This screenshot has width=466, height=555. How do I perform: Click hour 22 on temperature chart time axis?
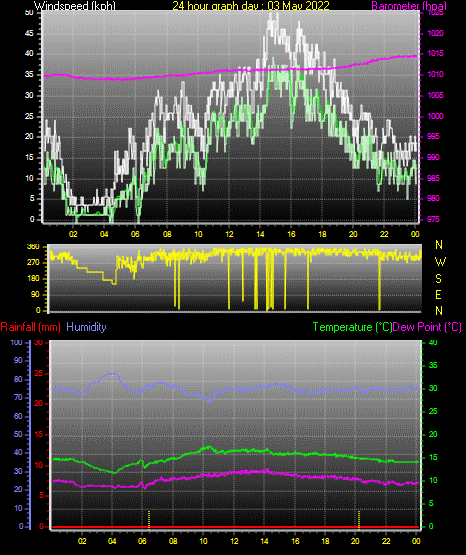click(386, 541)
